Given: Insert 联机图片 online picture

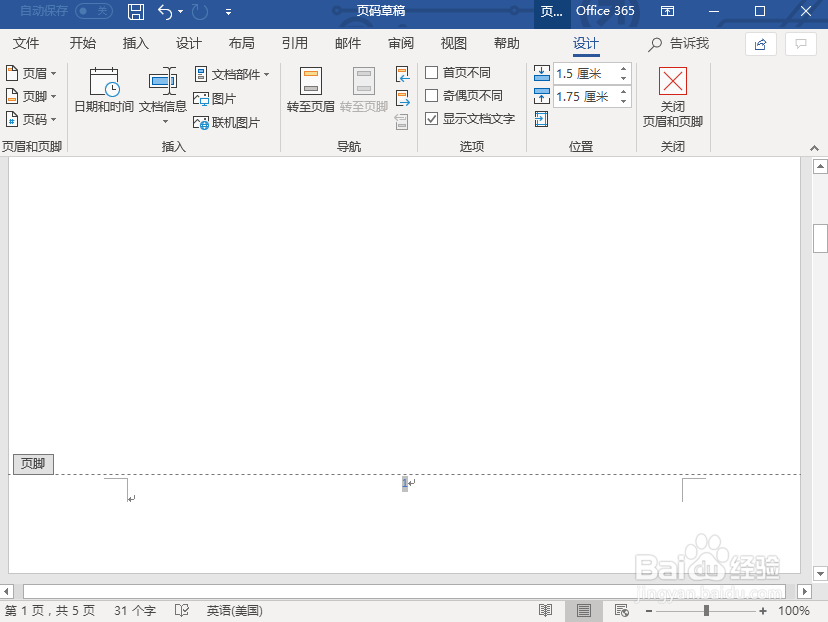Looking at the screenshot, I should point(227,122).
